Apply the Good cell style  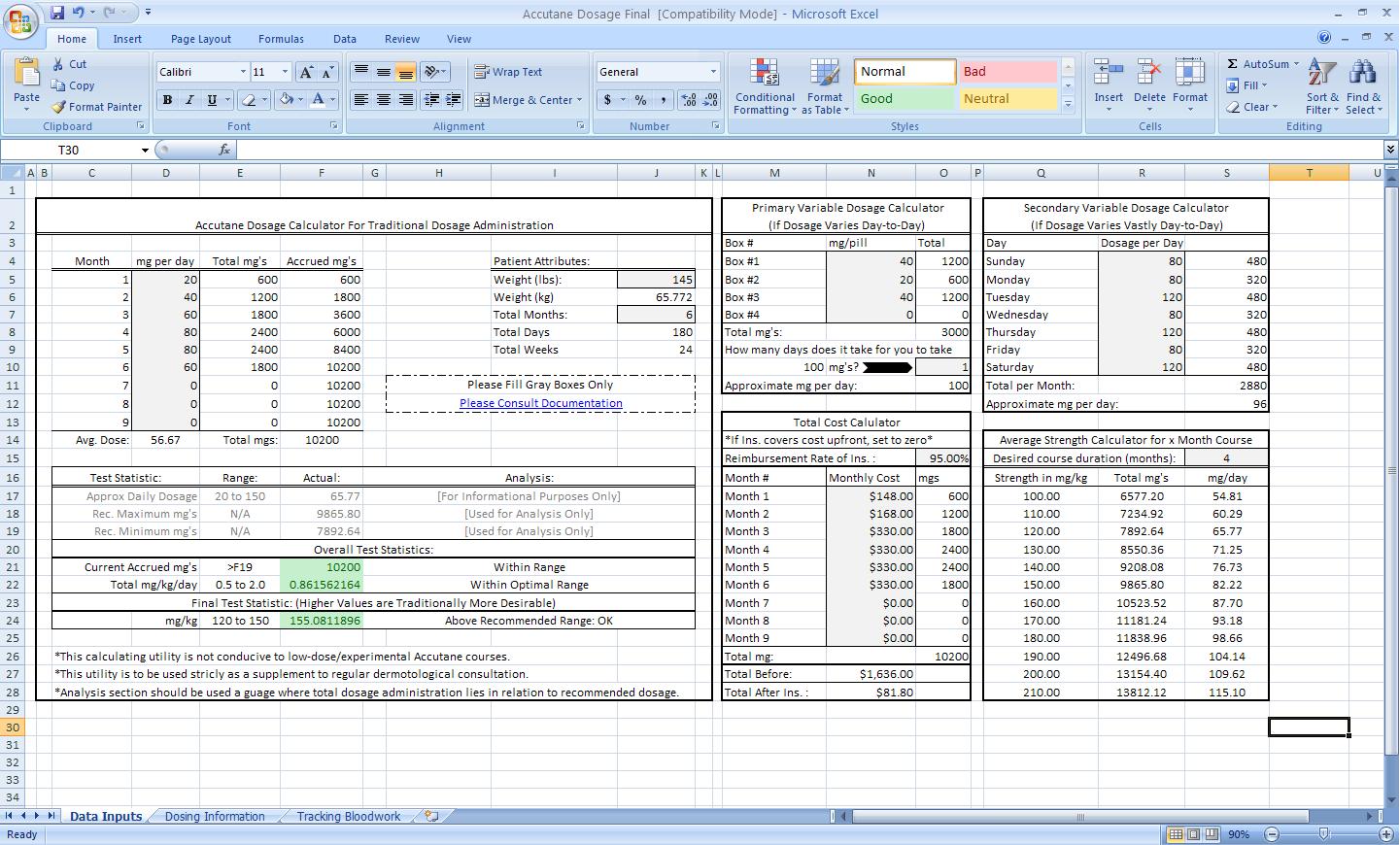tap(905, 99)
